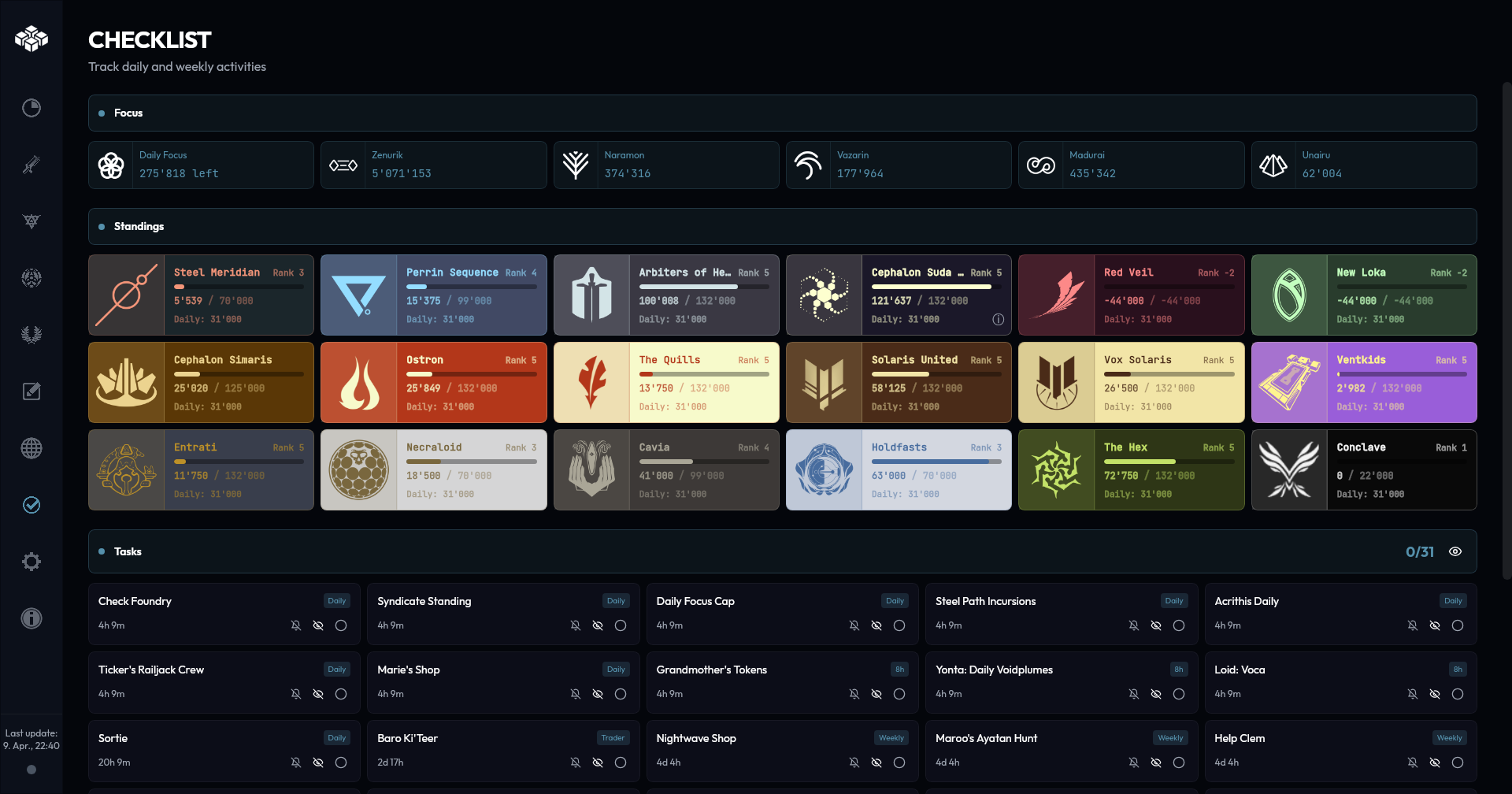The height and width of the screenshot is (794, 1512).
Task: Click the app logo at top left
Action: pos(31,38)
